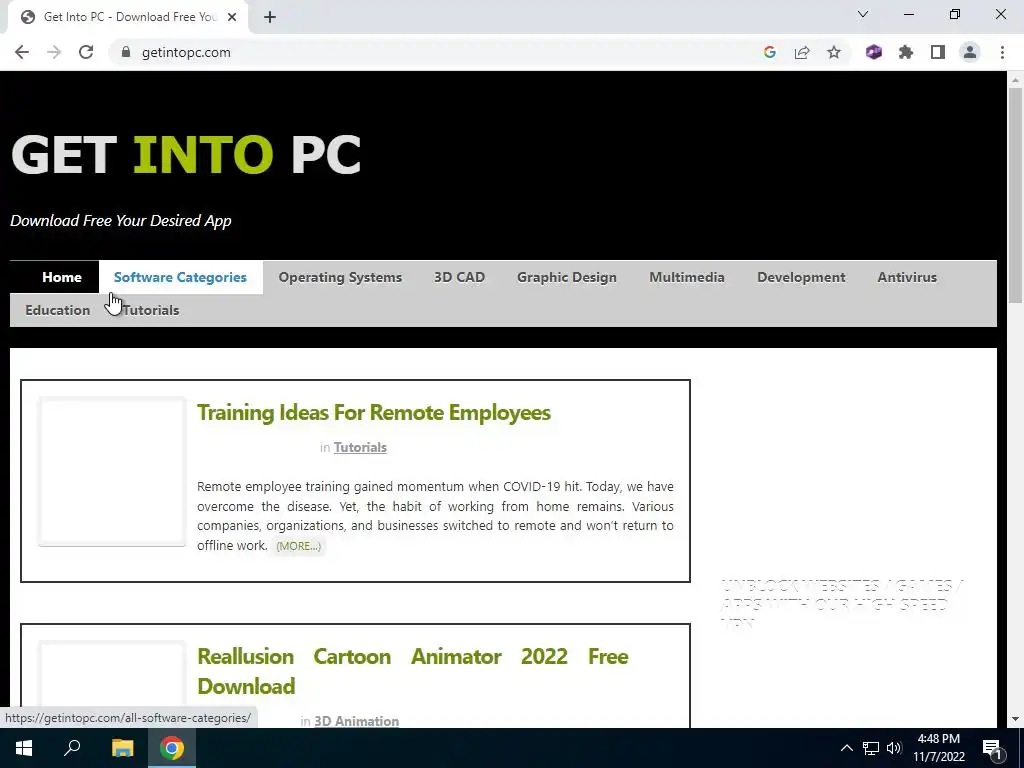Open the Development menu item

[x=801, y=277]
